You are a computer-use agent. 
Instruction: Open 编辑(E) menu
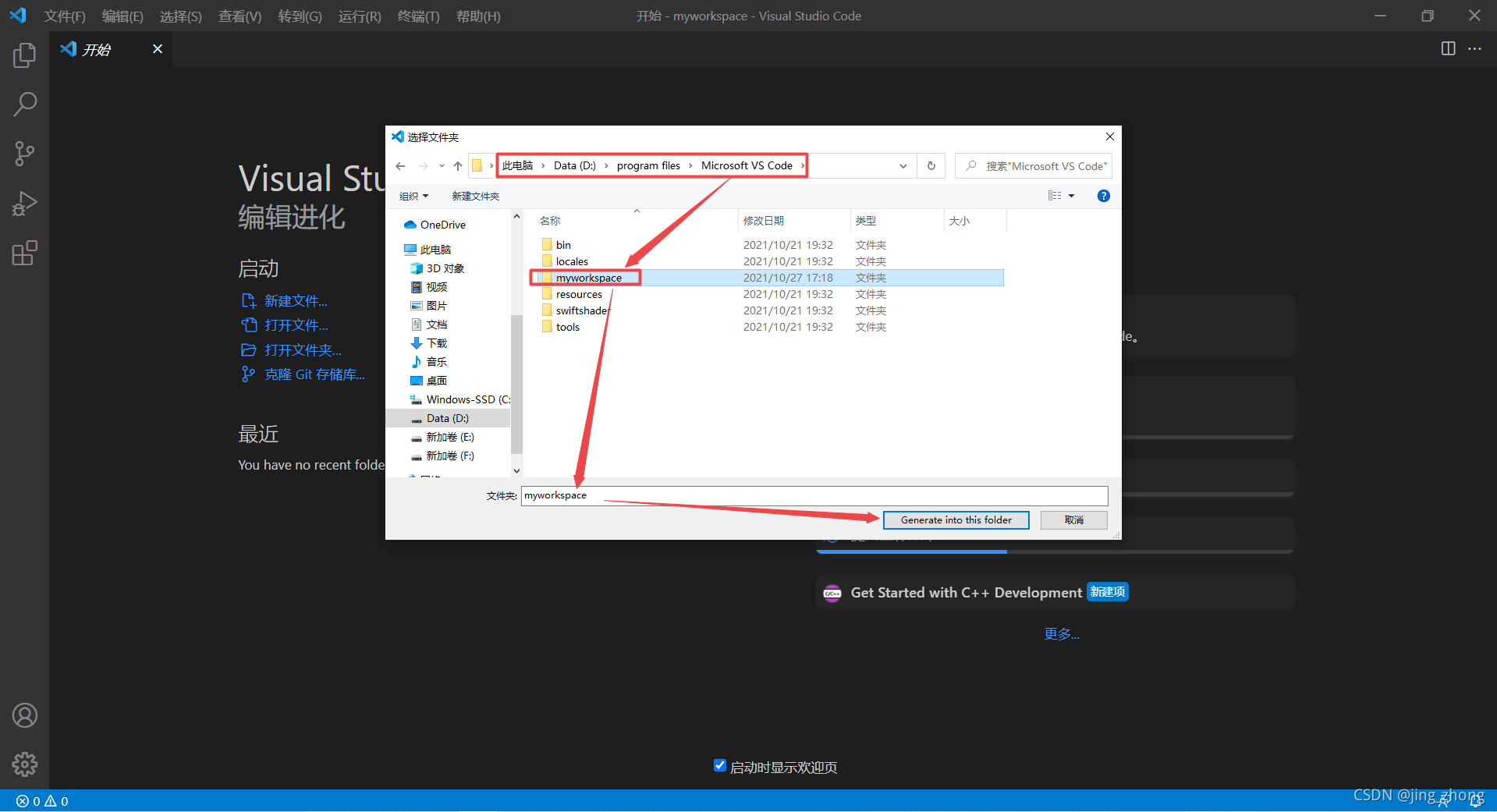(x=122, y=16)
